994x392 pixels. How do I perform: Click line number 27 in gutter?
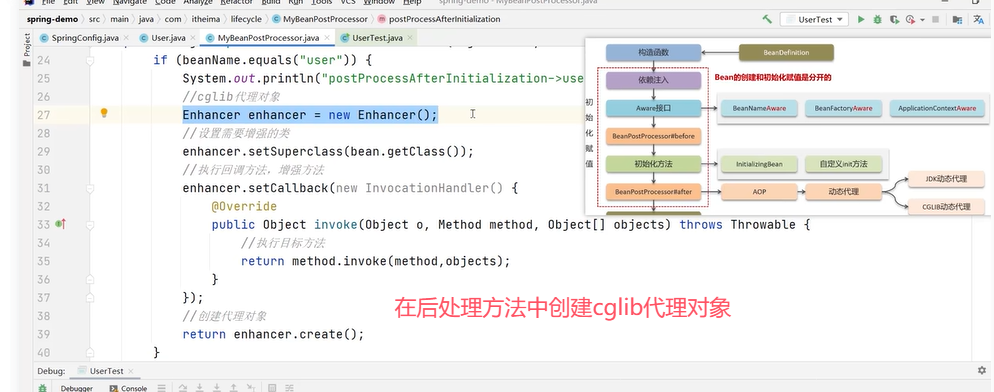pyautogui.click(x=42, y=115)
